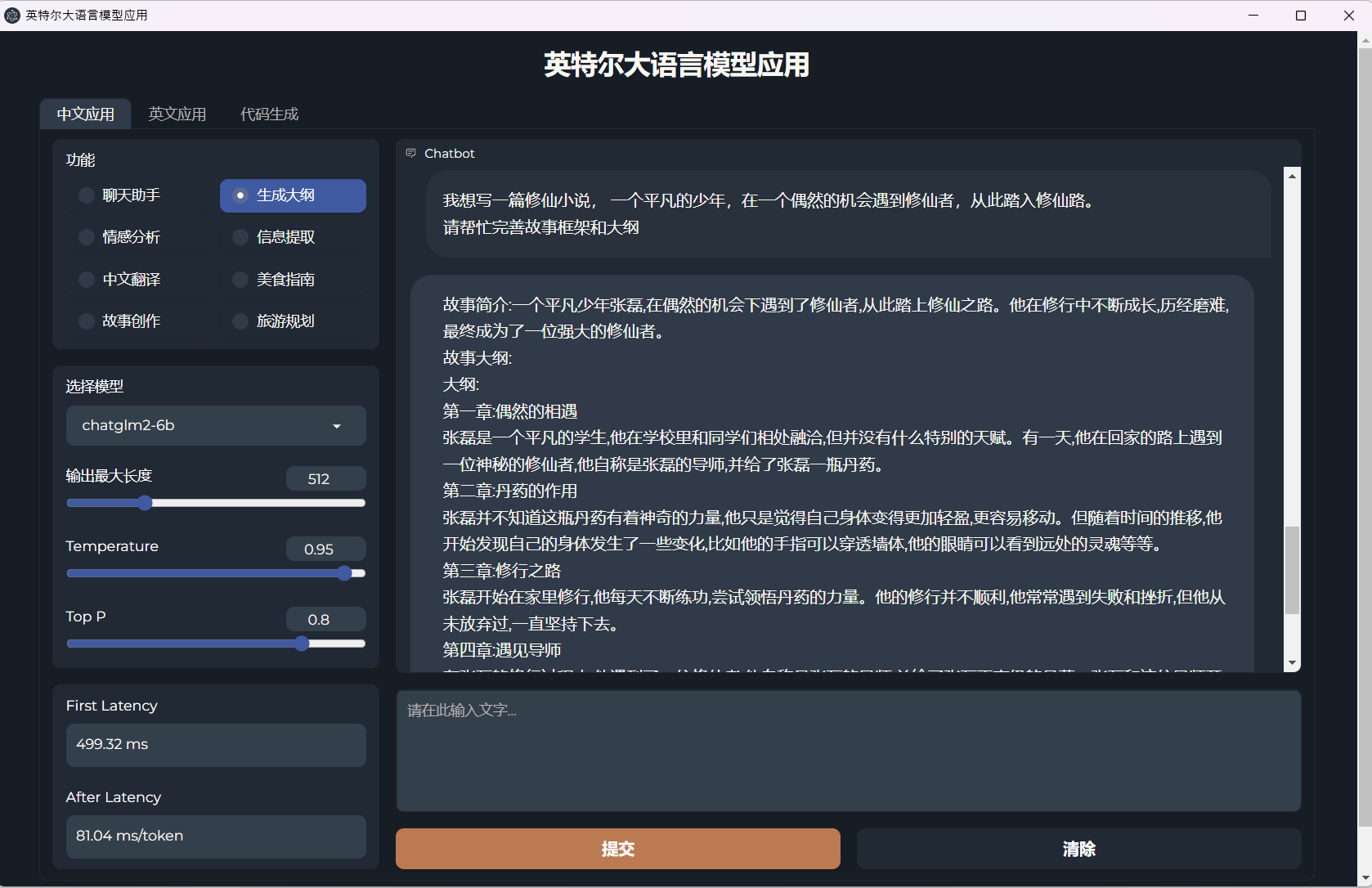1372x888 pixels.
Task: Click the Chatbot label icon
Action: point(411,154)
